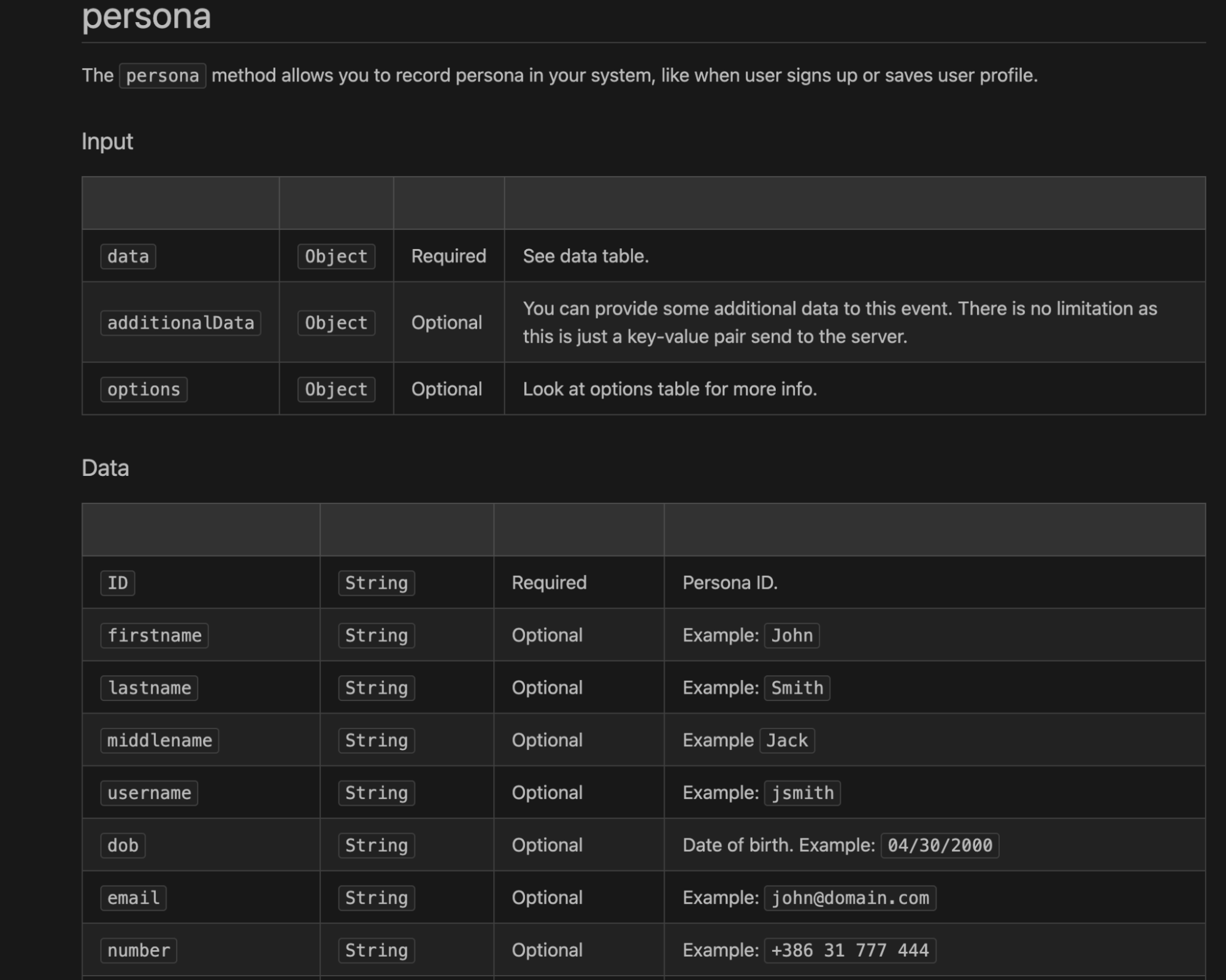Click 'Required' in the data row
This screenshot has height=980, width=1226.
pyautogui.click(x=448, y=256)
